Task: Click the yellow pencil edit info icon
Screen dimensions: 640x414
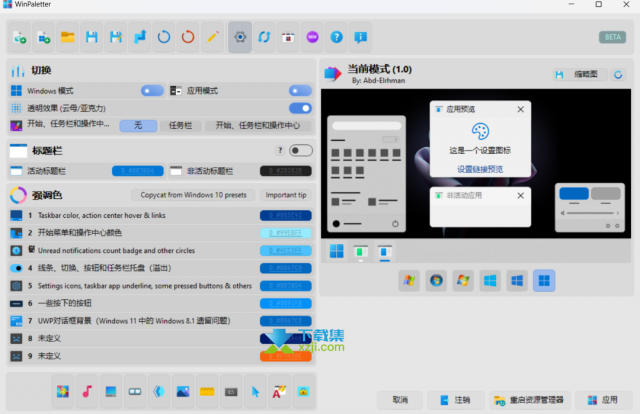Action: pyautogui.click(x=212, y=38)
